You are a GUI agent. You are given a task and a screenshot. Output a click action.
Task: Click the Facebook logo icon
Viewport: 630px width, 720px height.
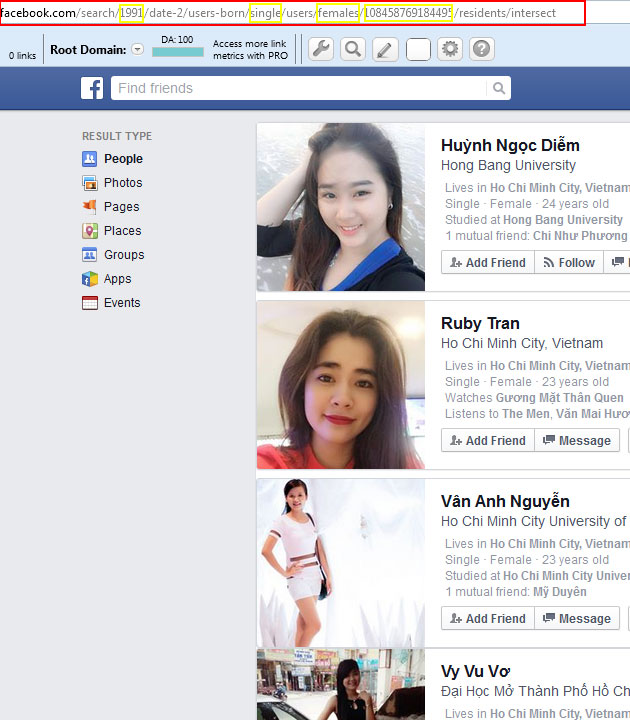(x=92, y=89)
